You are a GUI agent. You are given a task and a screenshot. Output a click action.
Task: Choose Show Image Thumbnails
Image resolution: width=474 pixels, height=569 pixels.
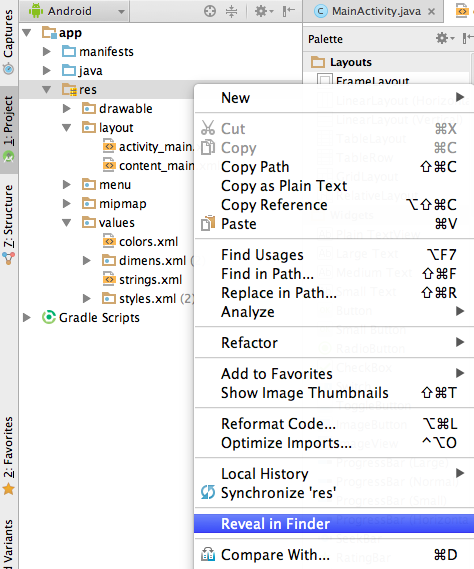point(334,393)
